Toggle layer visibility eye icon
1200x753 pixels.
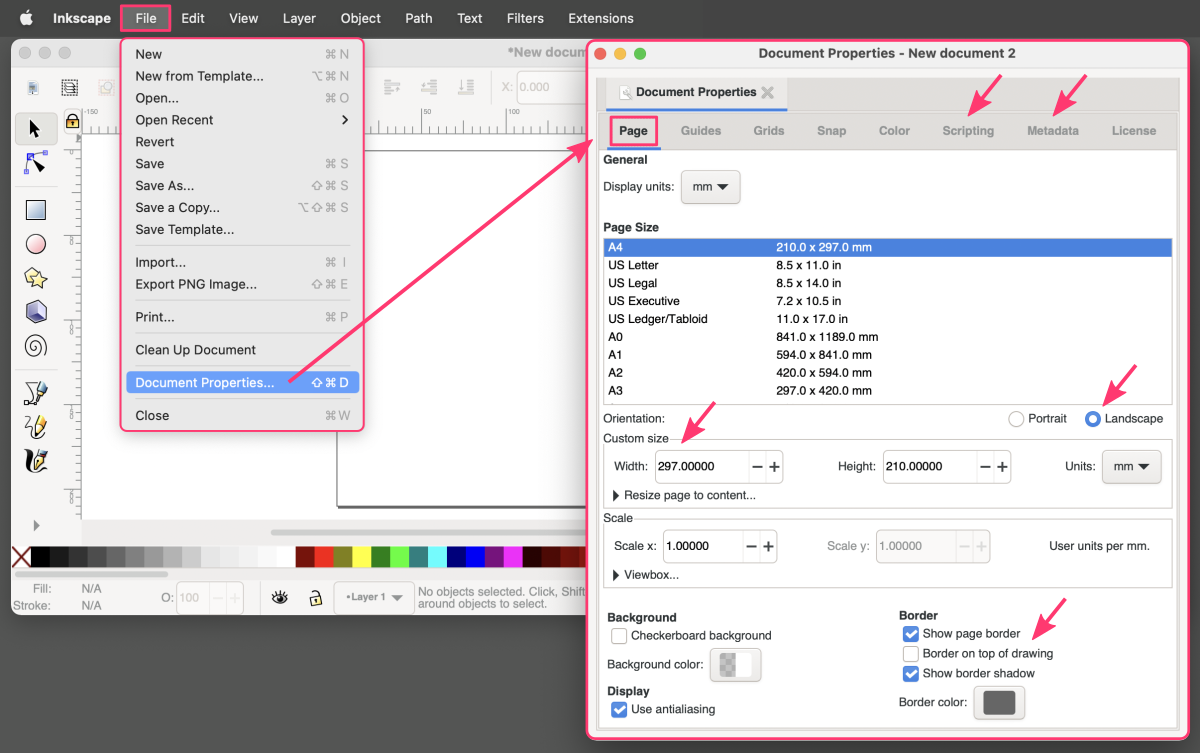click(280, 598)
